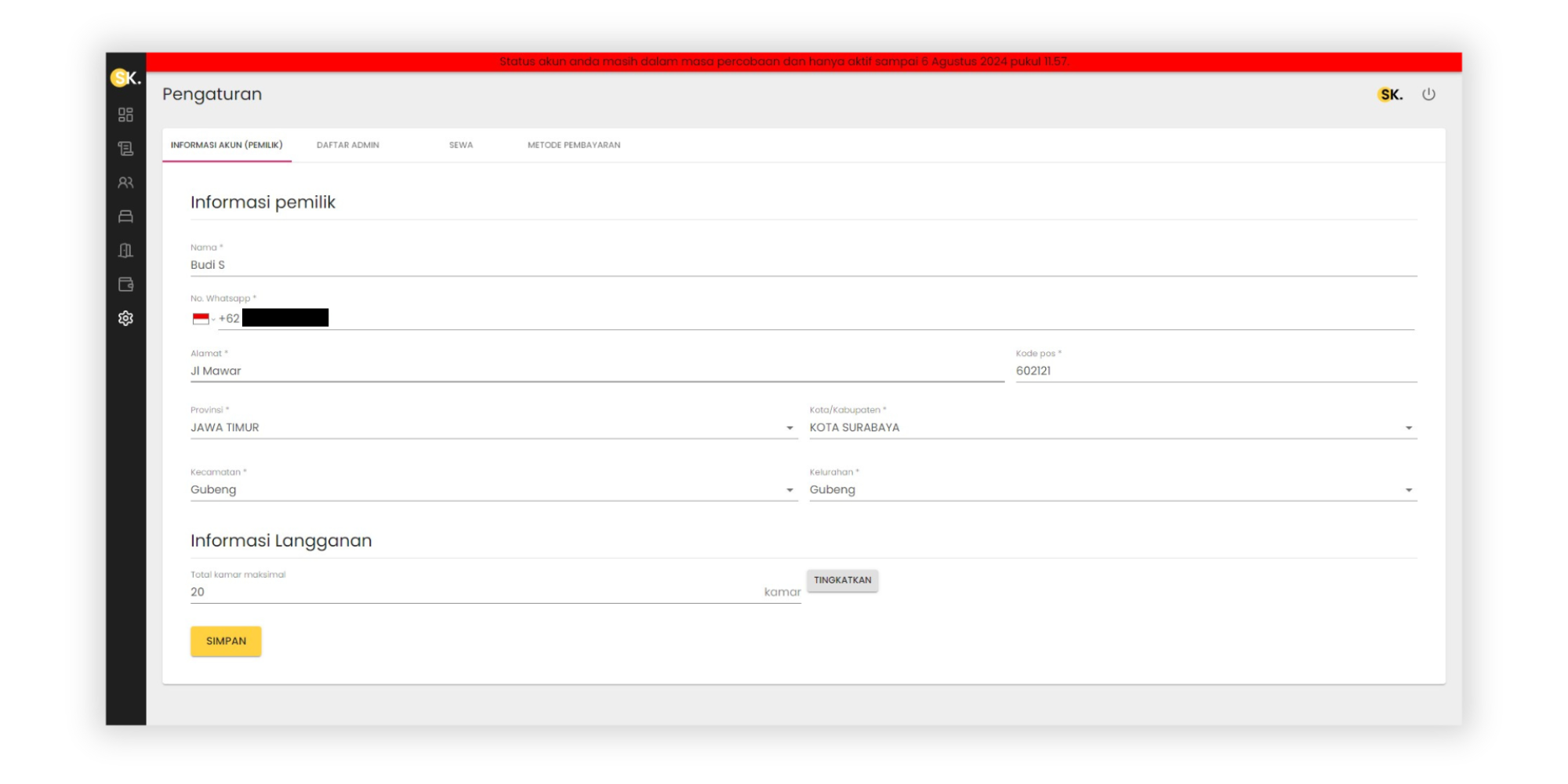This screenshot has width=1568, height=784.
Task: Click the door icon in sidebar
Action: click(x=125, y=251)
